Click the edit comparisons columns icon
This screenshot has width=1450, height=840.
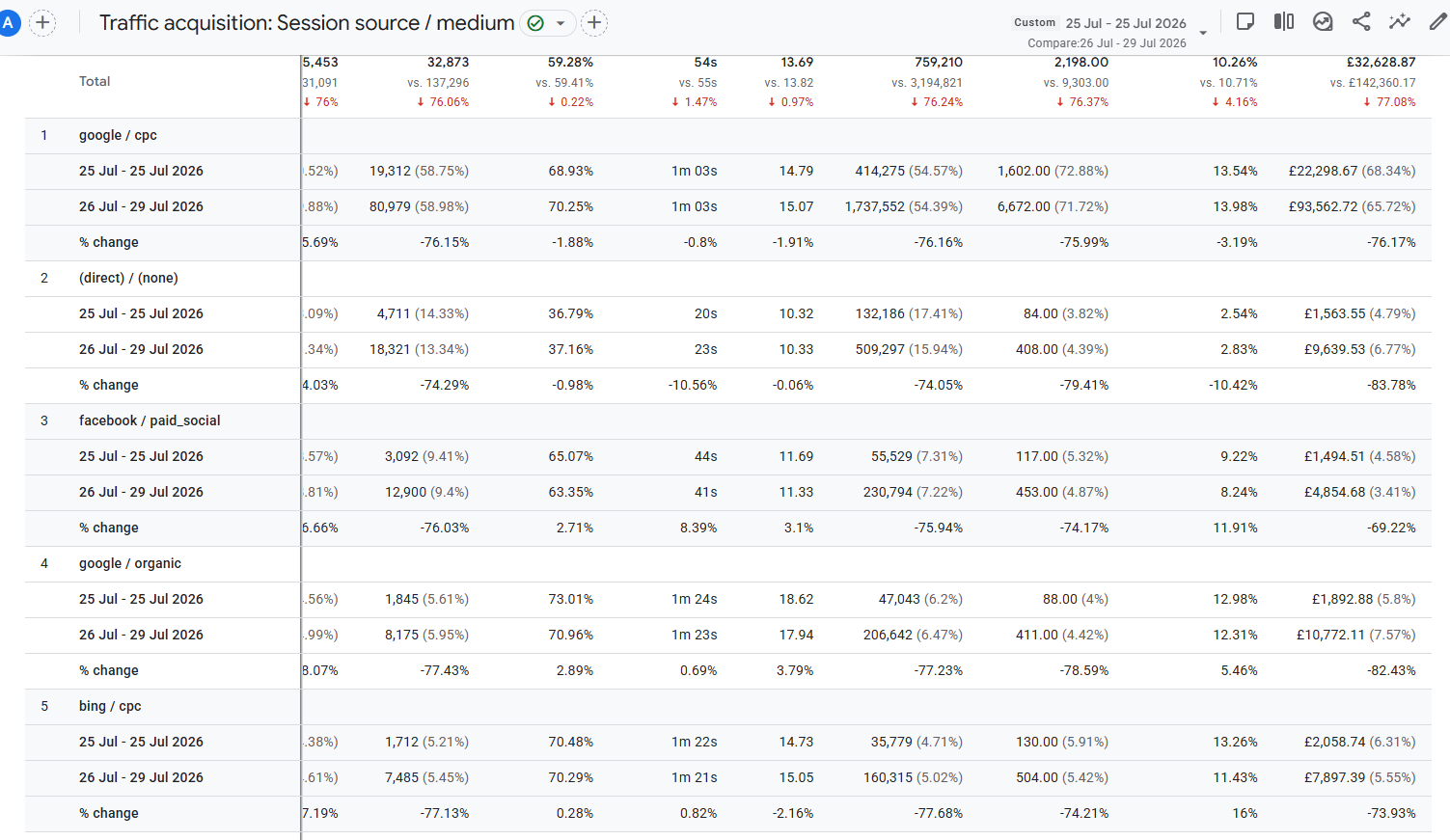coord(1284,21)
